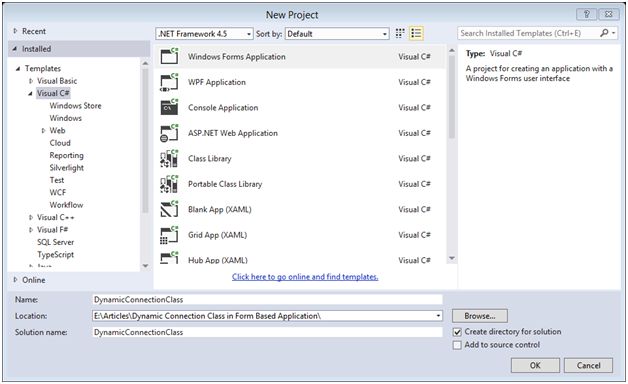Collapse the Installed section
The width and height of the screenshot is (628, 384).
(15, 49)
